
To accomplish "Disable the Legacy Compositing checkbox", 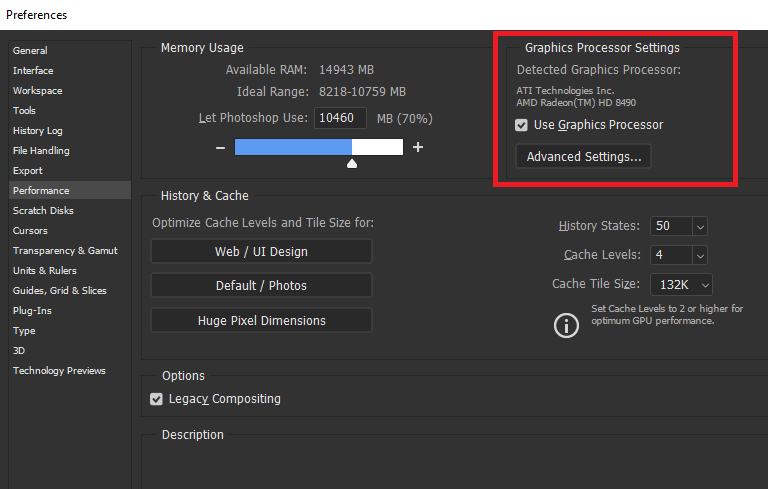I will pyautogui.click(x=156, y=399).
